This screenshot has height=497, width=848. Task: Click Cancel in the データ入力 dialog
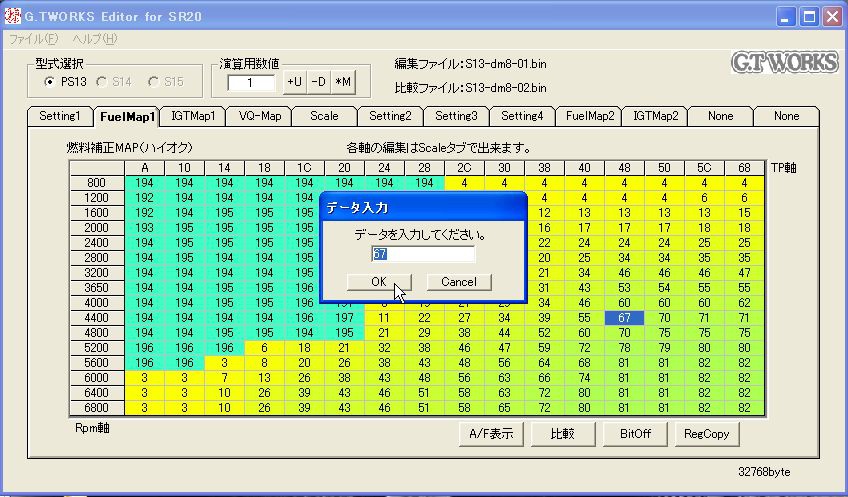pyautogui.click(x=459, y=282)
